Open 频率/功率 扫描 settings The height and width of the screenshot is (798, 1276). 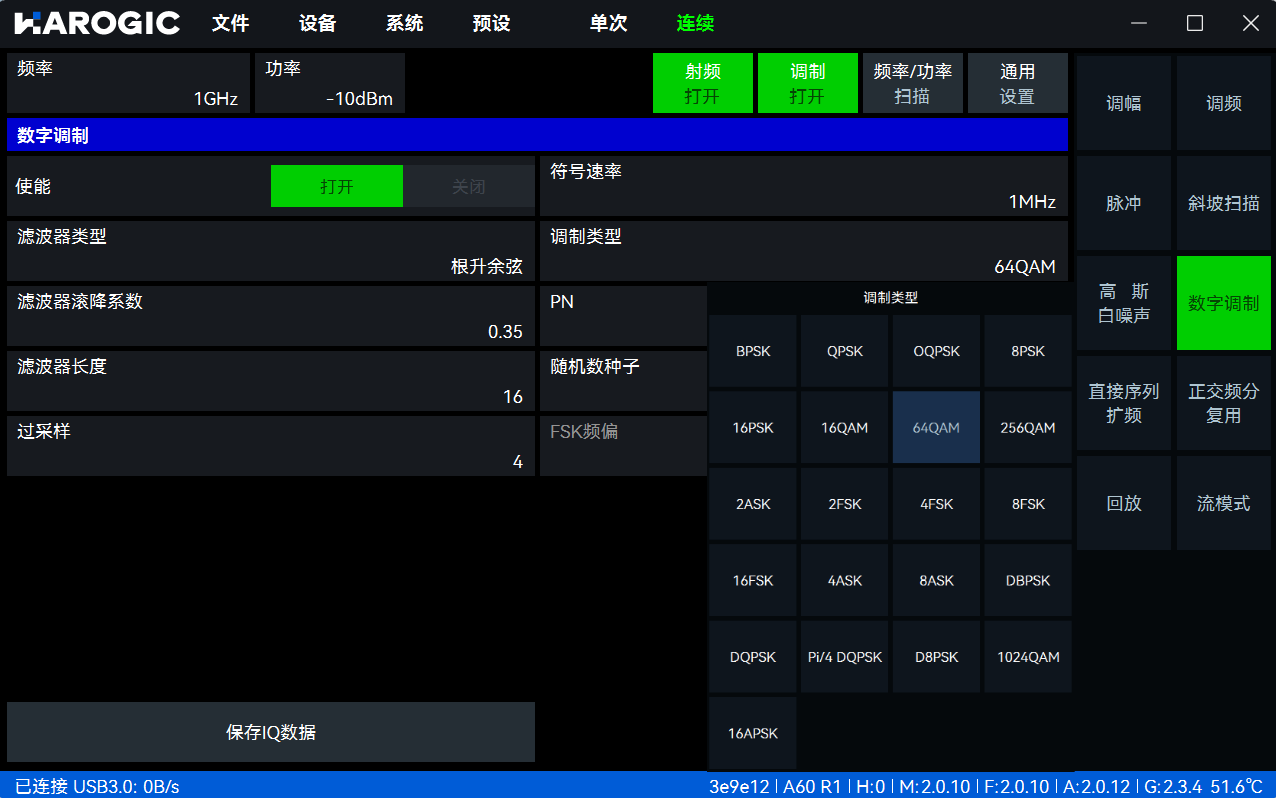[912, 83]
